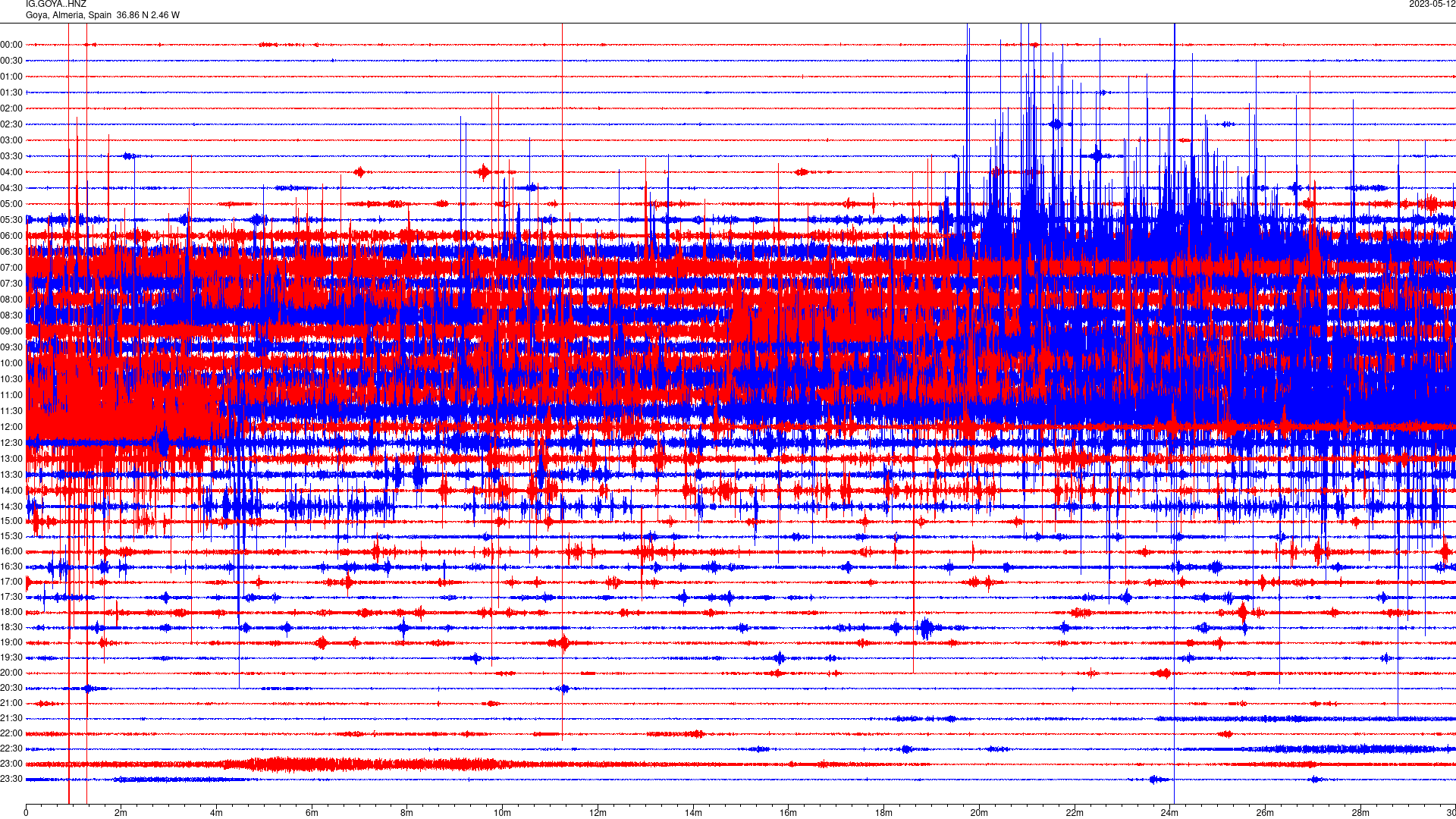Select the 21:00 time row label
Screen dimensions: 1456x819
[x=11, y=703]
